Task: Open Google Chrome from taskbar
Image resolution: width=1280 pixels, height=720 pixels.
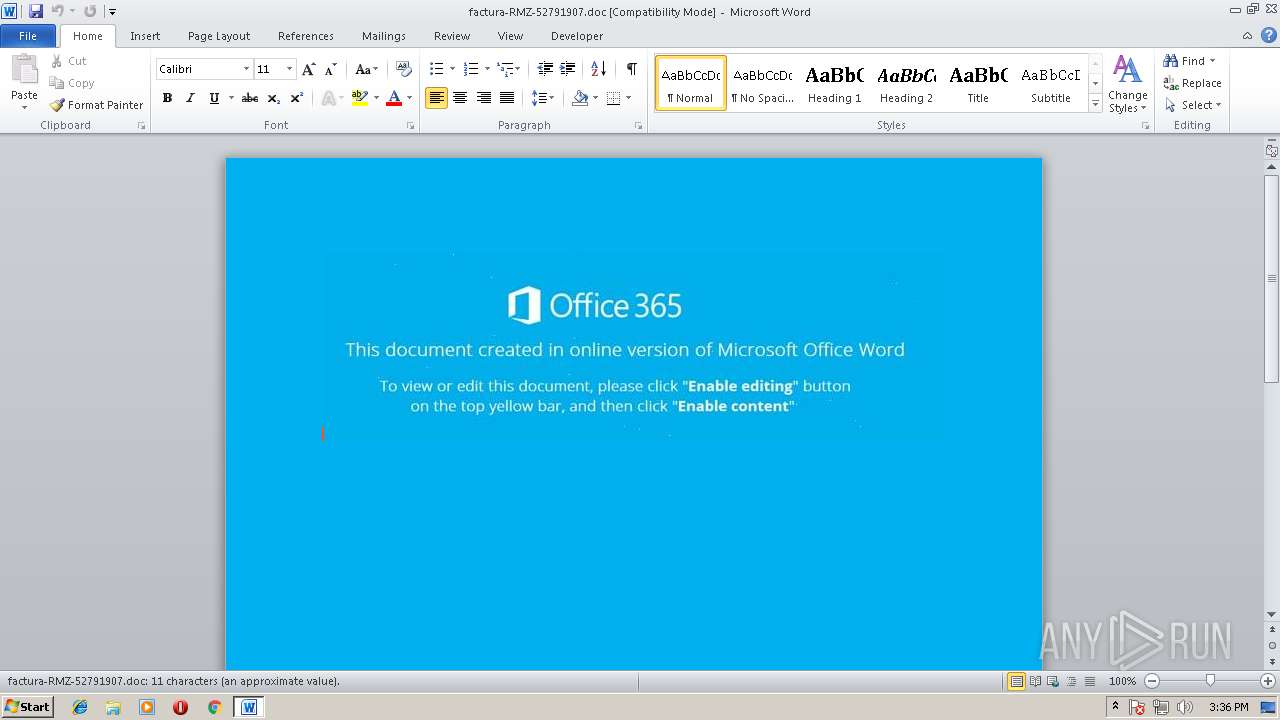Action: (214, 707)
